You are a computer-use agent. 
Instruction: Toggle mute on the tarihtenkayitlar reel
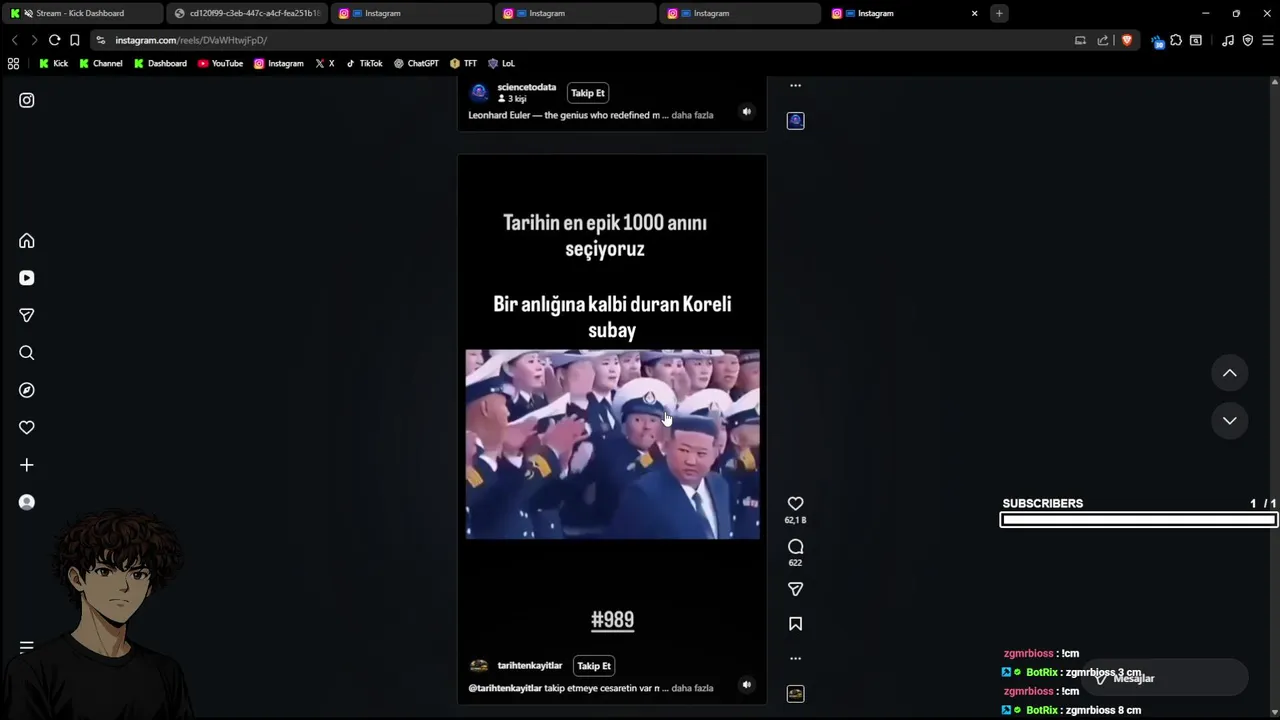(x=746, y=685)
